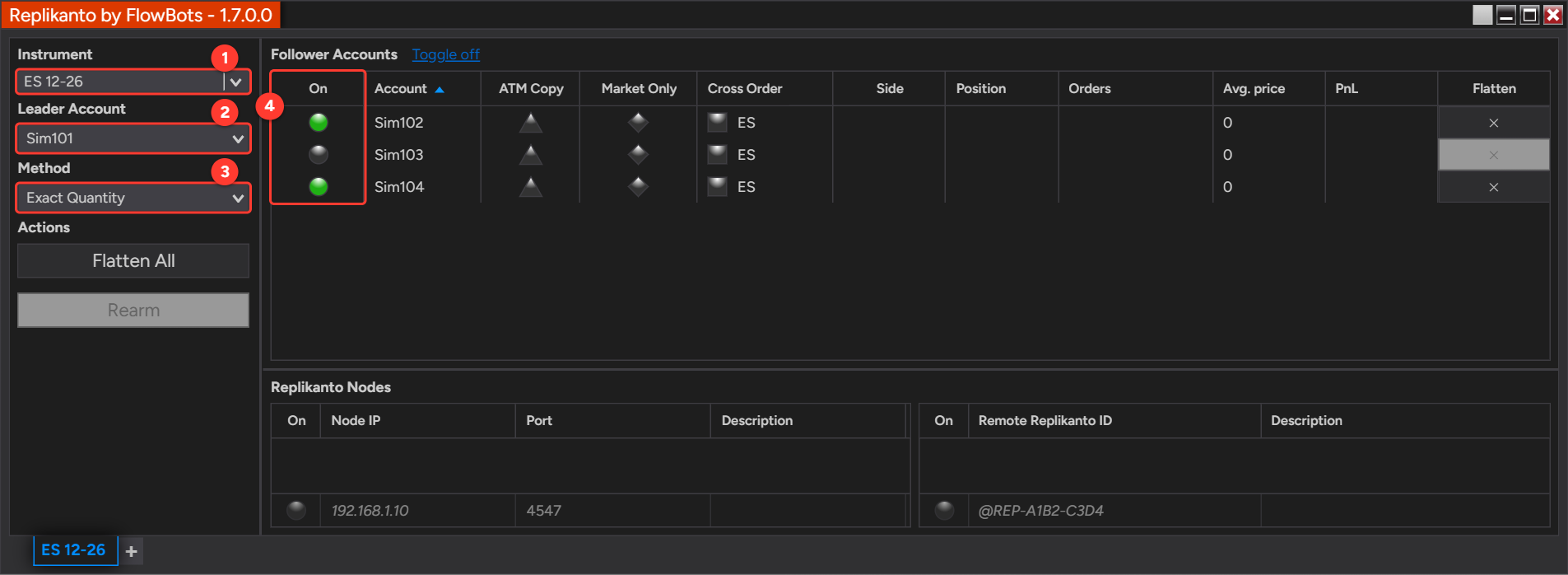
Task: Click the ATM Copy triangle for Sim104
Action: pyautogui.click(x=531, y=187)
